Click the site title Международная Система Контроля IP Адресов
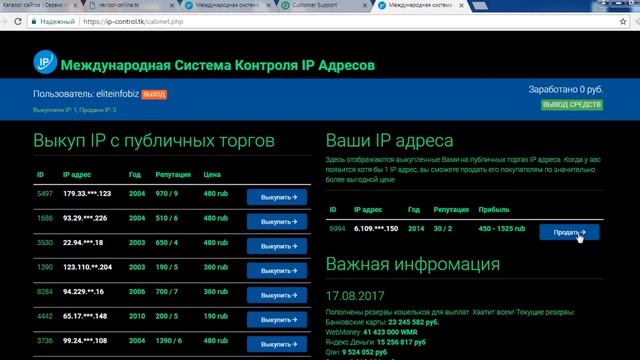 coord(218,65)
